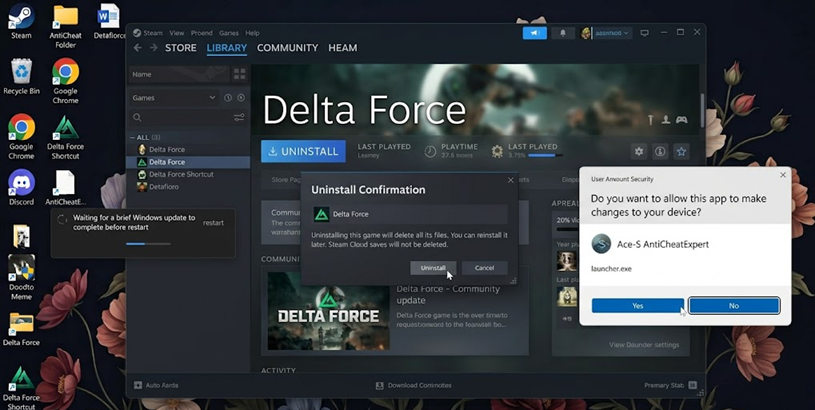Viewport: 815px width, 410px height.
Task: Open Discord desktop shortcut
Action: pyautogui.click(x=21, y=187)
